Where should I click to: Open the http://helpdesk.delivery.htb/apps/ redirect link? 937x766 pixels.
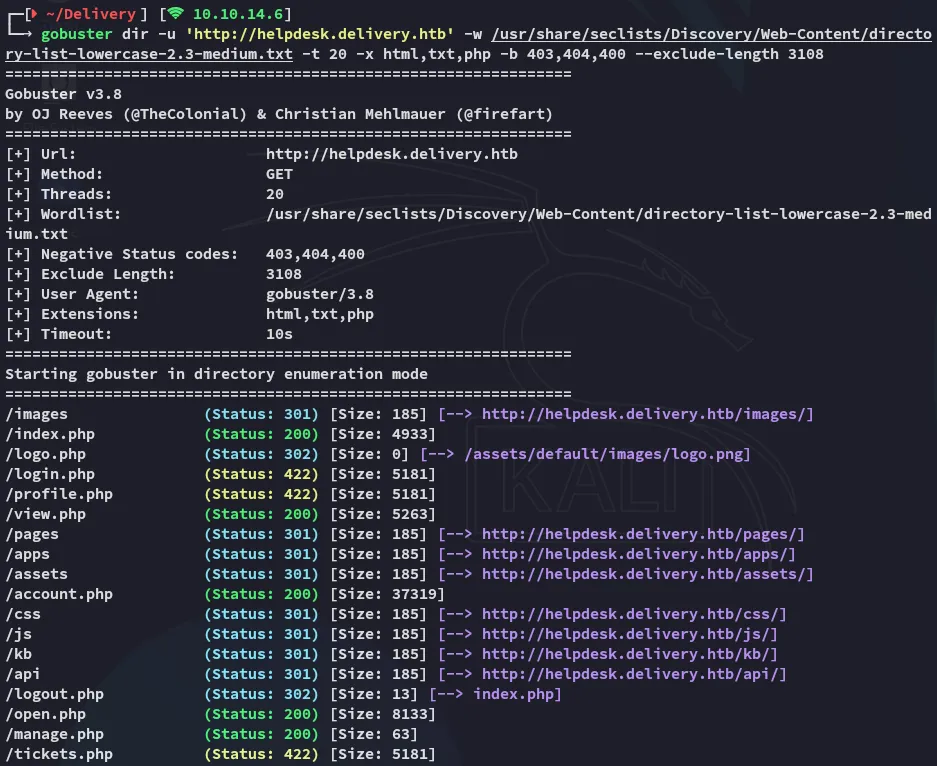638,554
